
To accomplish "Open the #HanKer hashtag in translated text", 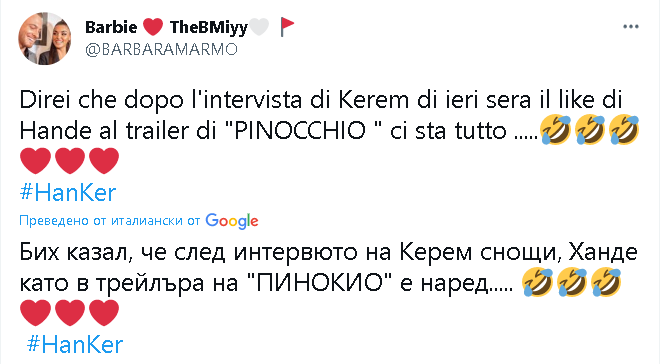I will (75, 344).
